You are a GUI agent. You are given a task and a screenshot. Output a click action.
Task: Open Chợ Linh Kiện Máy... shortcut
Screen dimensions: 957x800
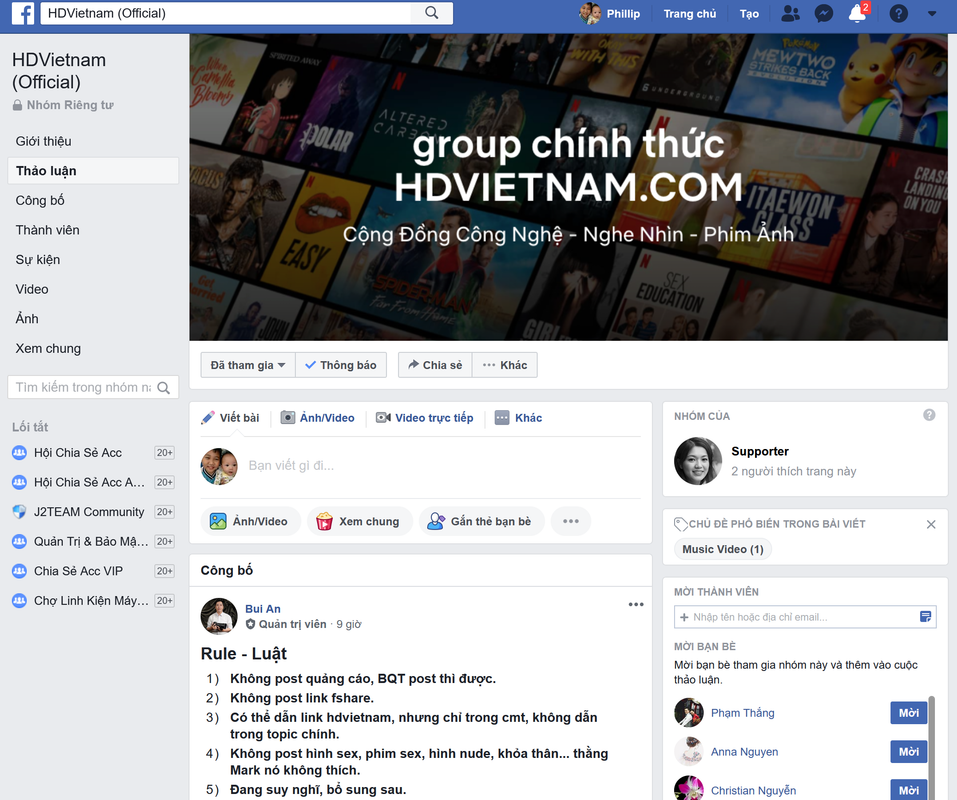pos(90,600)
